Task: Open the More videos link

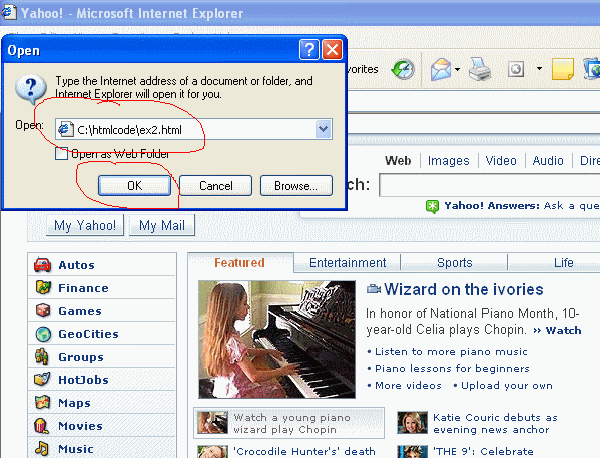Action: pos(408,385)
